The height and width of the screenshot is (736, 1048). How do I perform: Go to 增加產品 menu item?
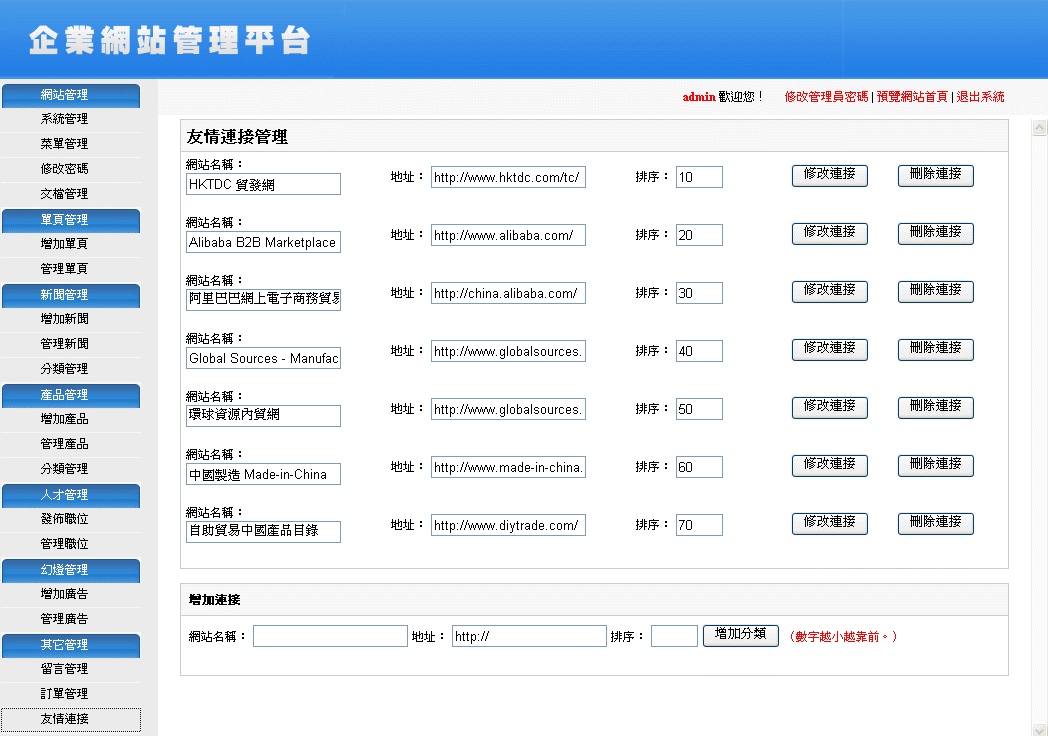click(x=64, y=419)
